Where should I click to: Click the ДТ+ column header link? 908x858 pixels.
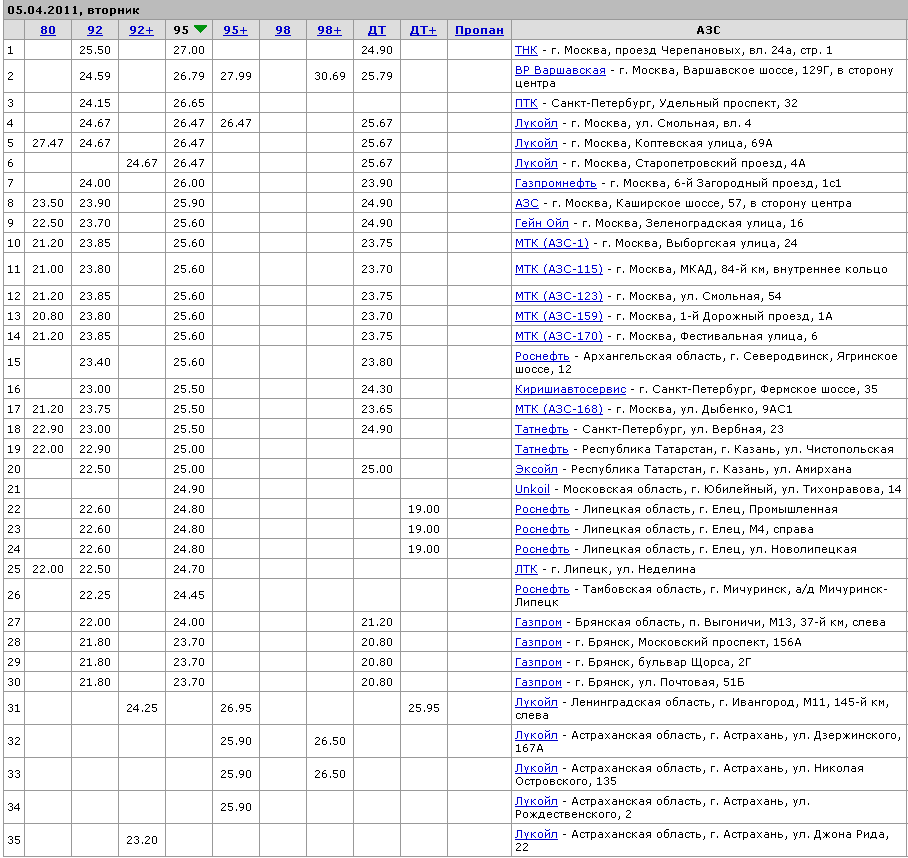click(423, 30)
